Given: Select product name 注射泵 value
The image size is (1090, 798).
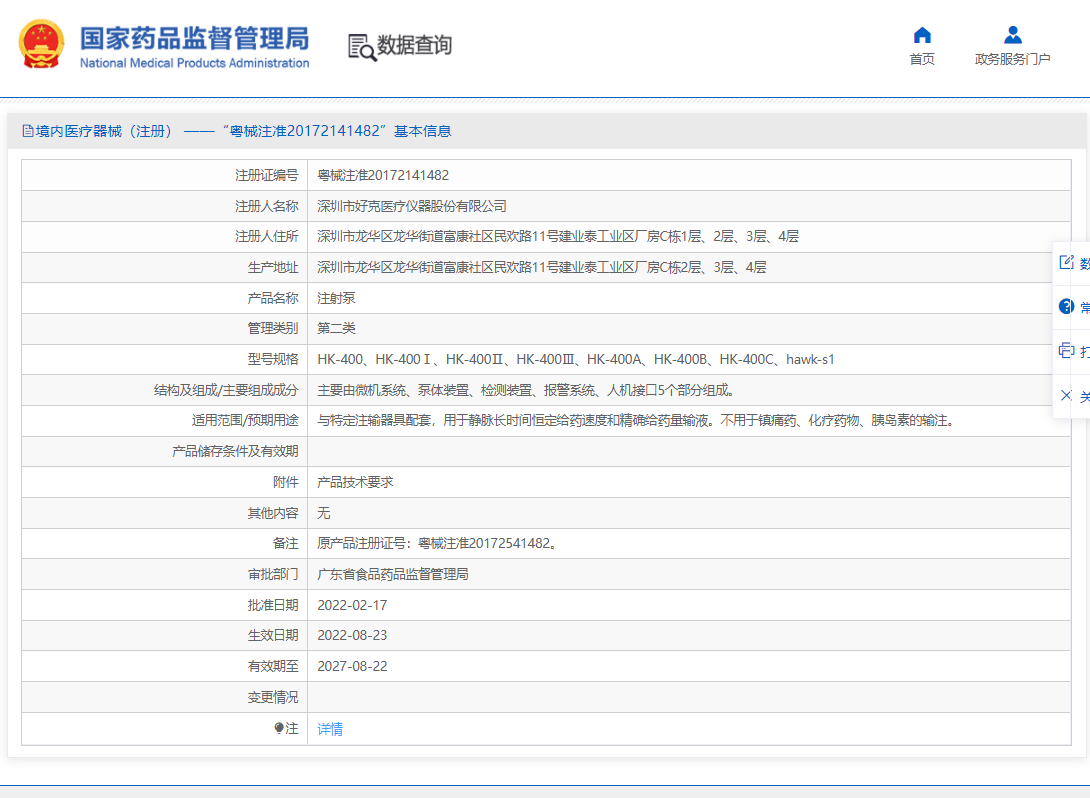Looking at the screenshot, I should (x=336, y=298).
